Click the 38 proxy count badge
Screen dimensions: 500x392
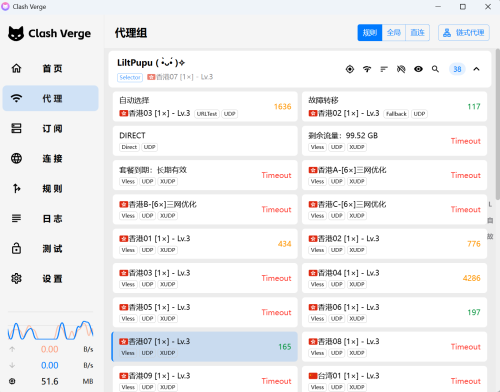click(x=457, y=69)
